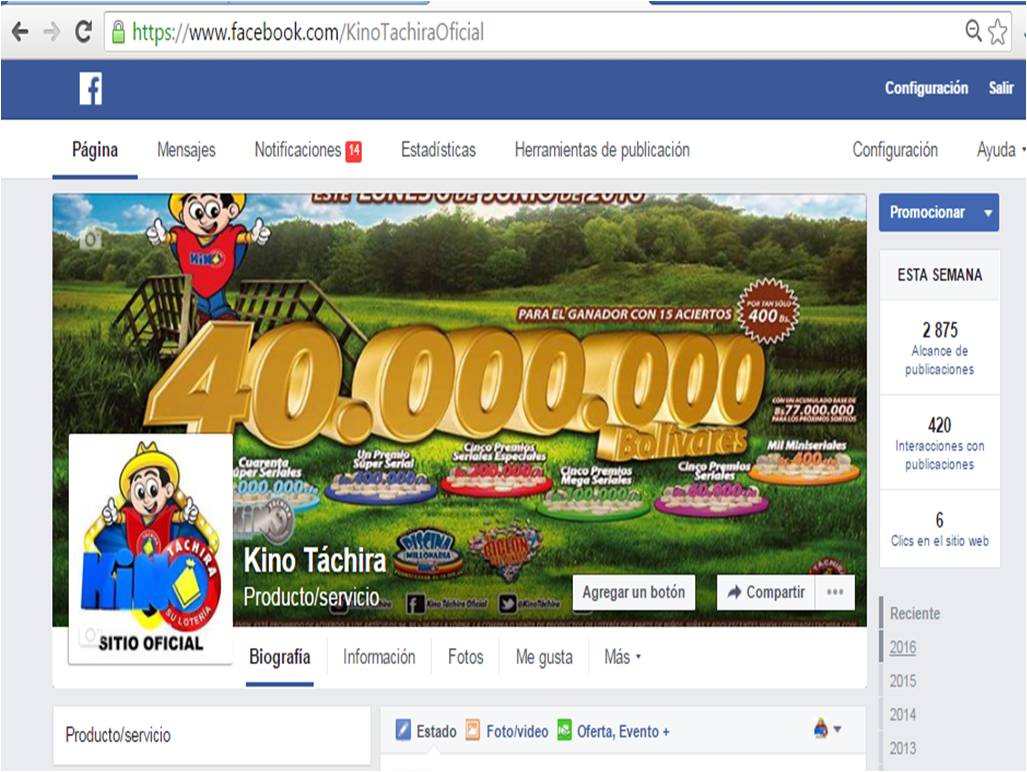Jump to 2013 in timeline
The width and height of the screenshot is (1027, 772).
click(903, 748)
